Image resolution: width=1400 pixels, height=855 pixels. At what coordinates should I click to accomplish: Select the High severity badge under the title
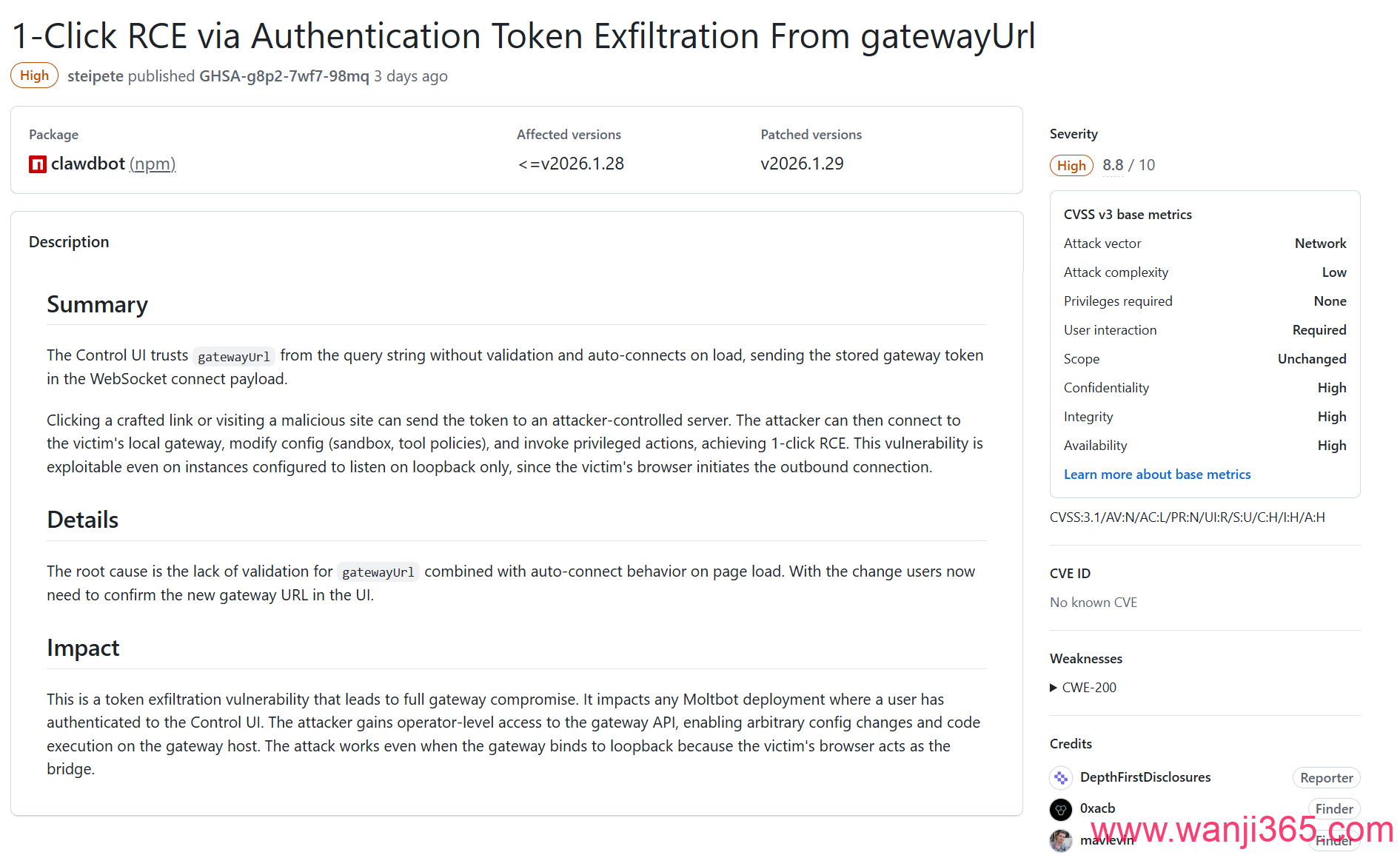pyautogui.click(x=34, y=75)
